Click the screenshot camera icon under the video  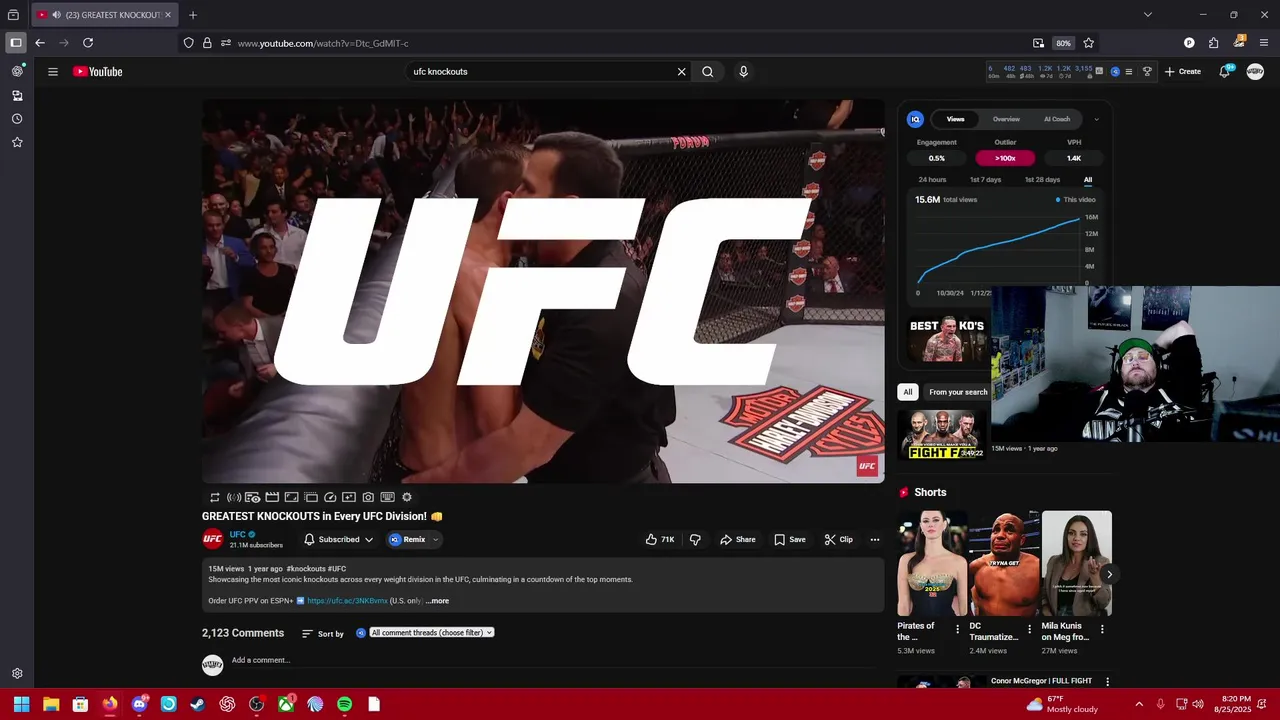[368, 497]
